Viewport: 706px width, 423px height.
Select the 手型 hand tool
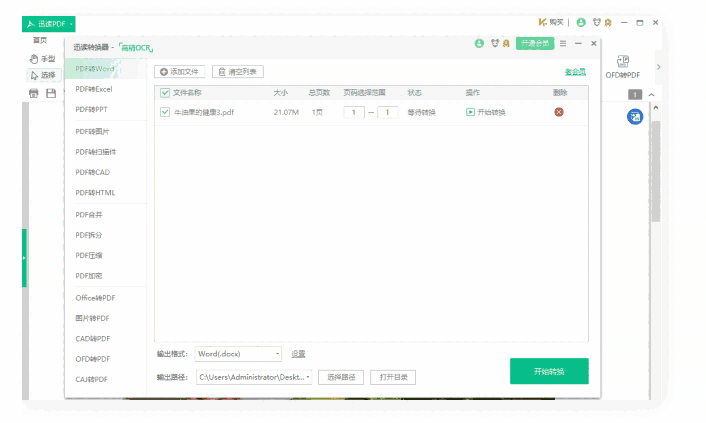[x=42, y=59]
